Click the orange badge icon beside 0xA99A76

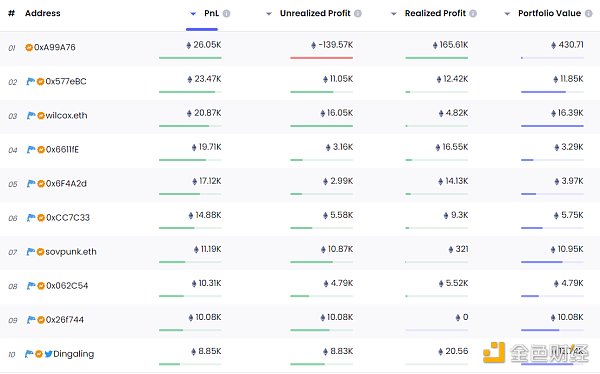pos(29,47)
